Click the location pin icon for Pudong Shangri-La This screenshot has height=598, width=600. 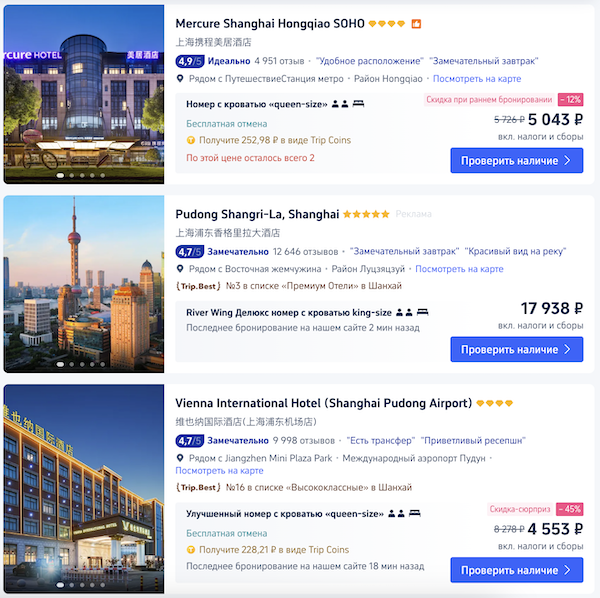(180, 269)
